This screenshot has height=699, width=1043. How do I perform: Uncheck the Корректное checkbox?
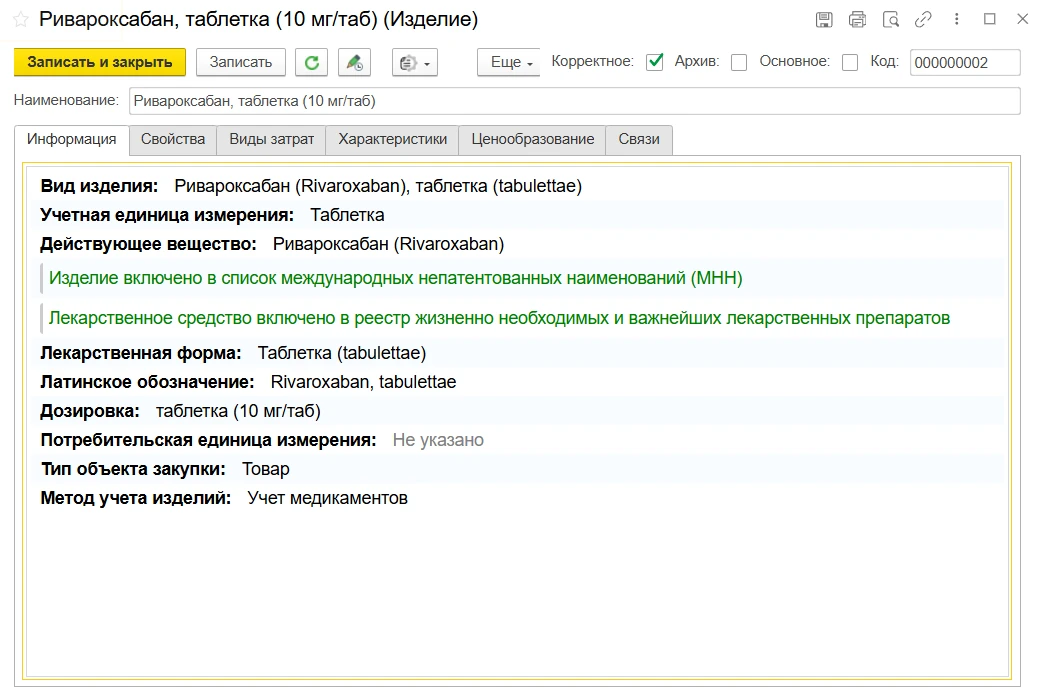(655, 62)
